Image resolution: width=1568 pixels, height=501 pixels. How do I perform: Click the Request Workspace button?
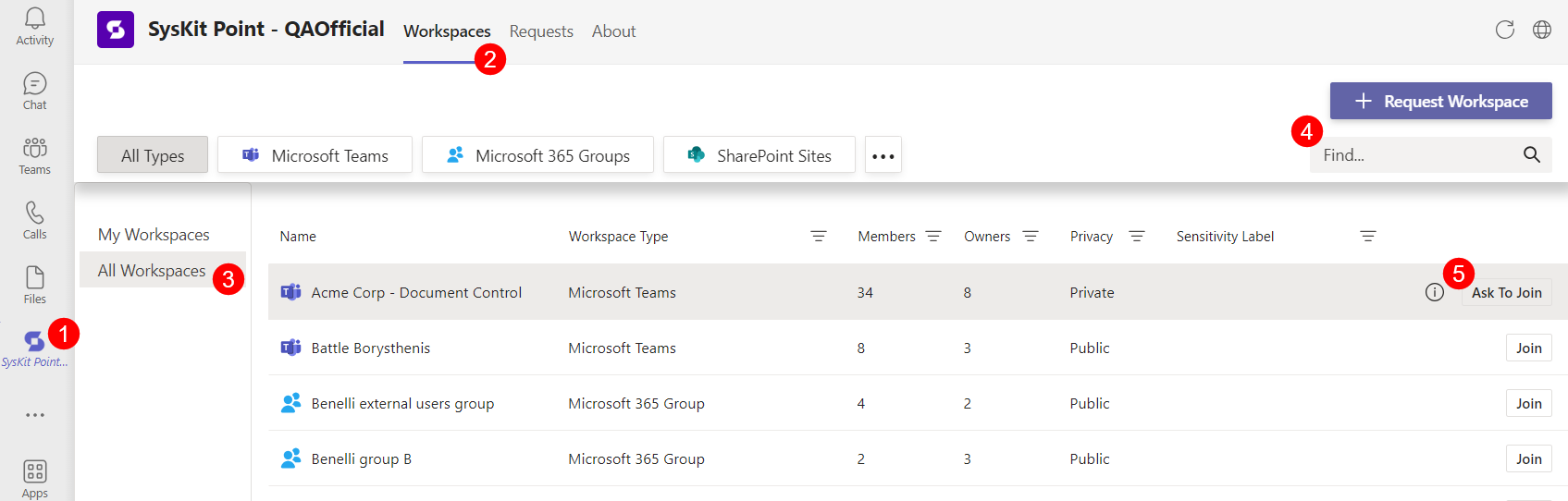(1440, 101)
